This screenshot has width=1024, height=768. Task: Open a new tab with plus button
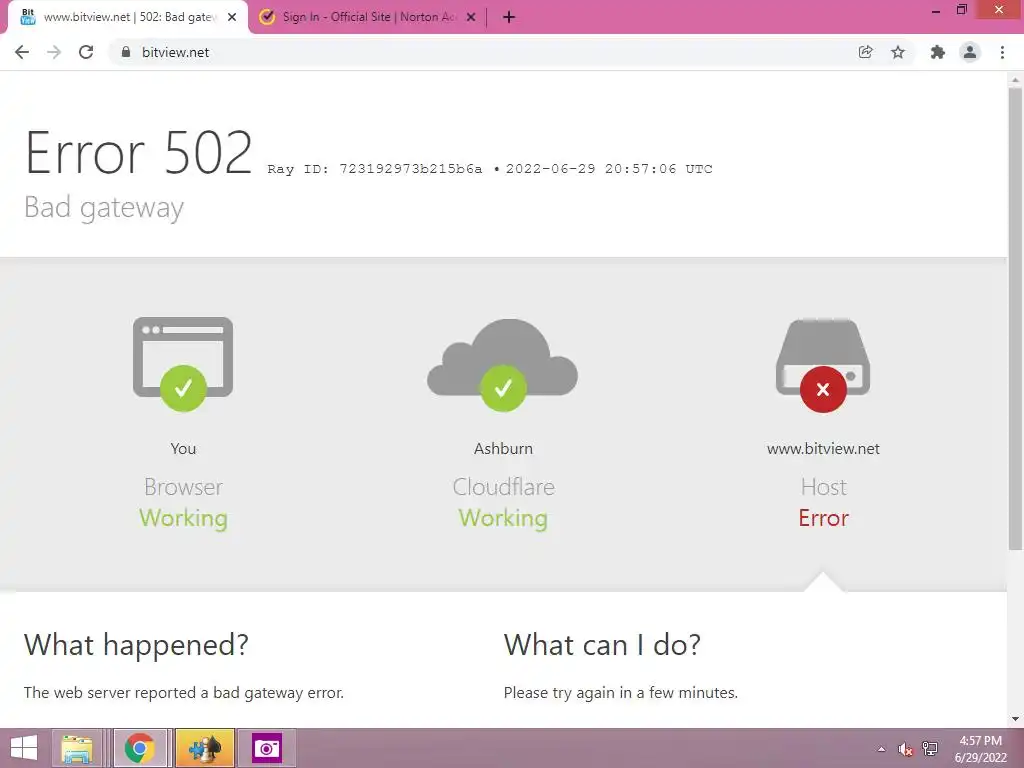pos(509,18)
